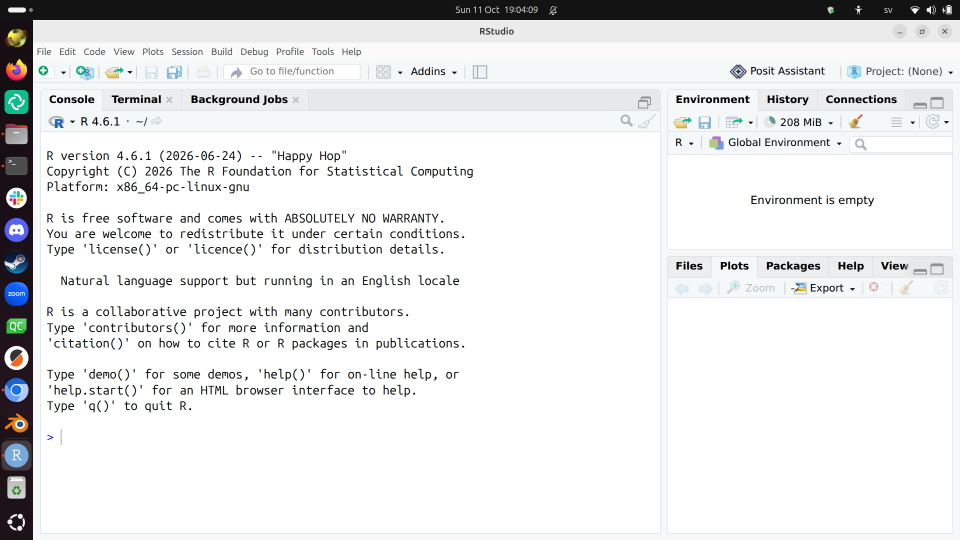Select the Console tab
960x540 pixels.
tap(72, 99)
